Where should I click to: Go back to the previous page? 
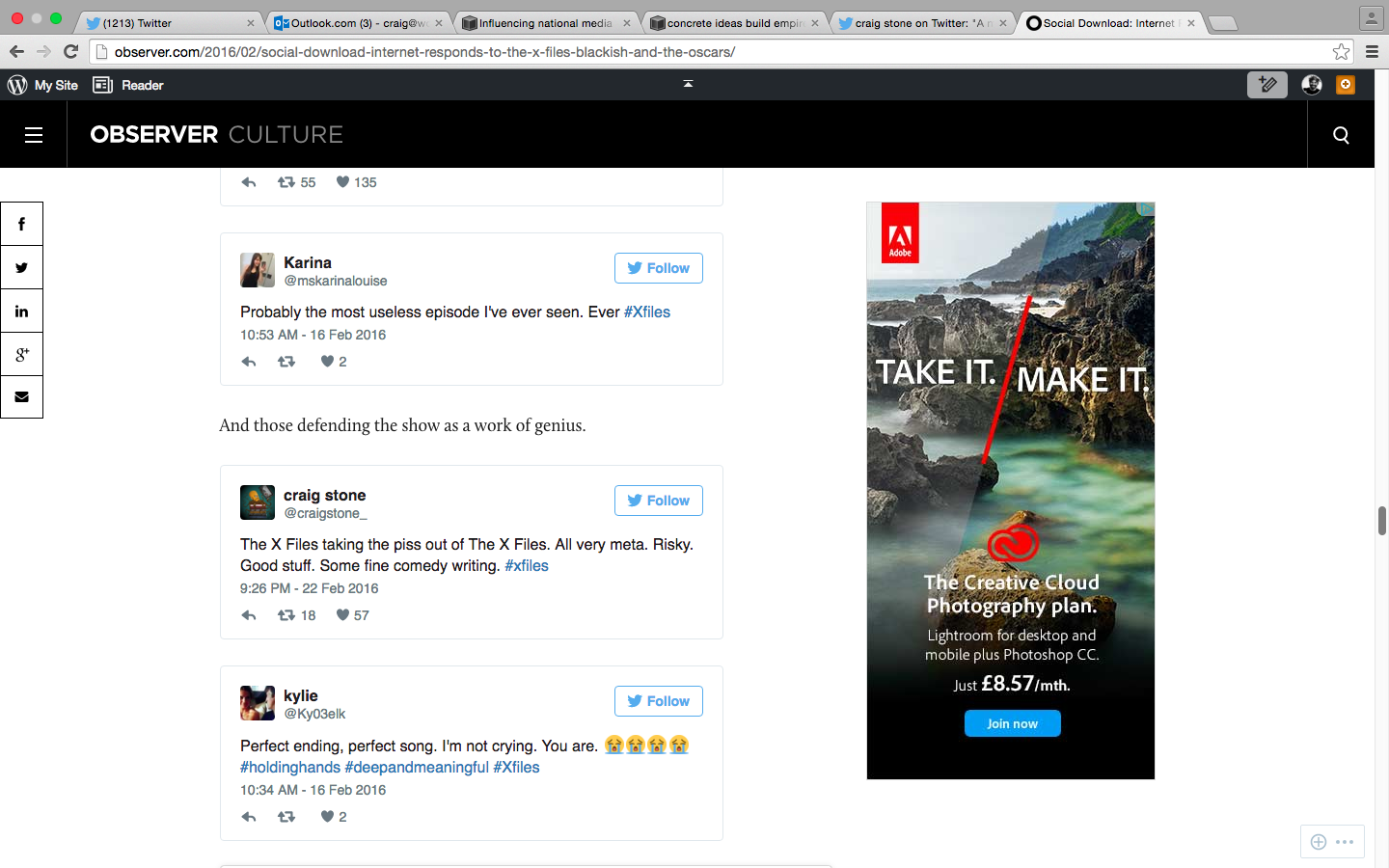(x=16, y=51)
